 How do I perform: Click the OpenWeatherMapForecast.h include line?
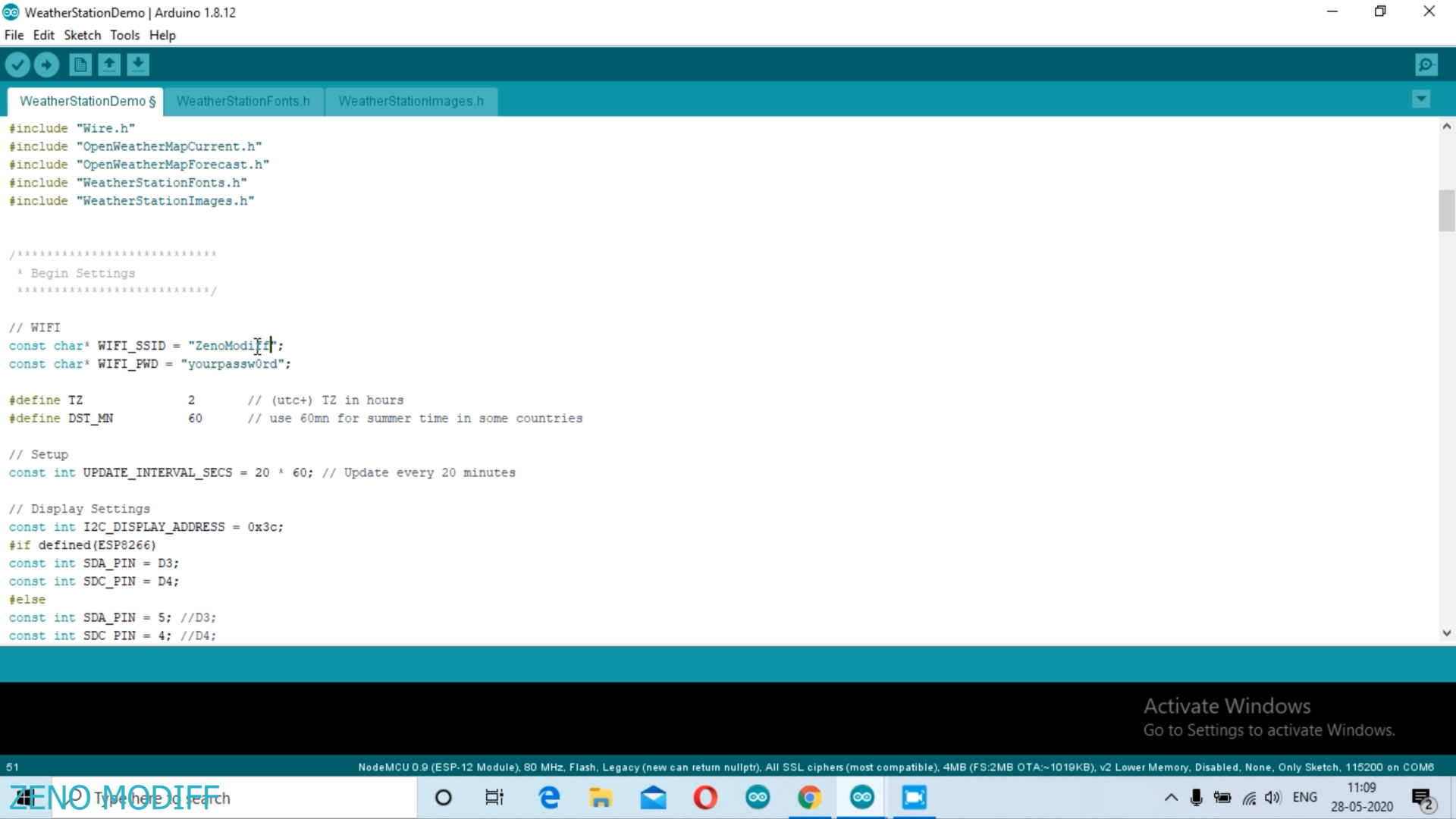(140, 165)
